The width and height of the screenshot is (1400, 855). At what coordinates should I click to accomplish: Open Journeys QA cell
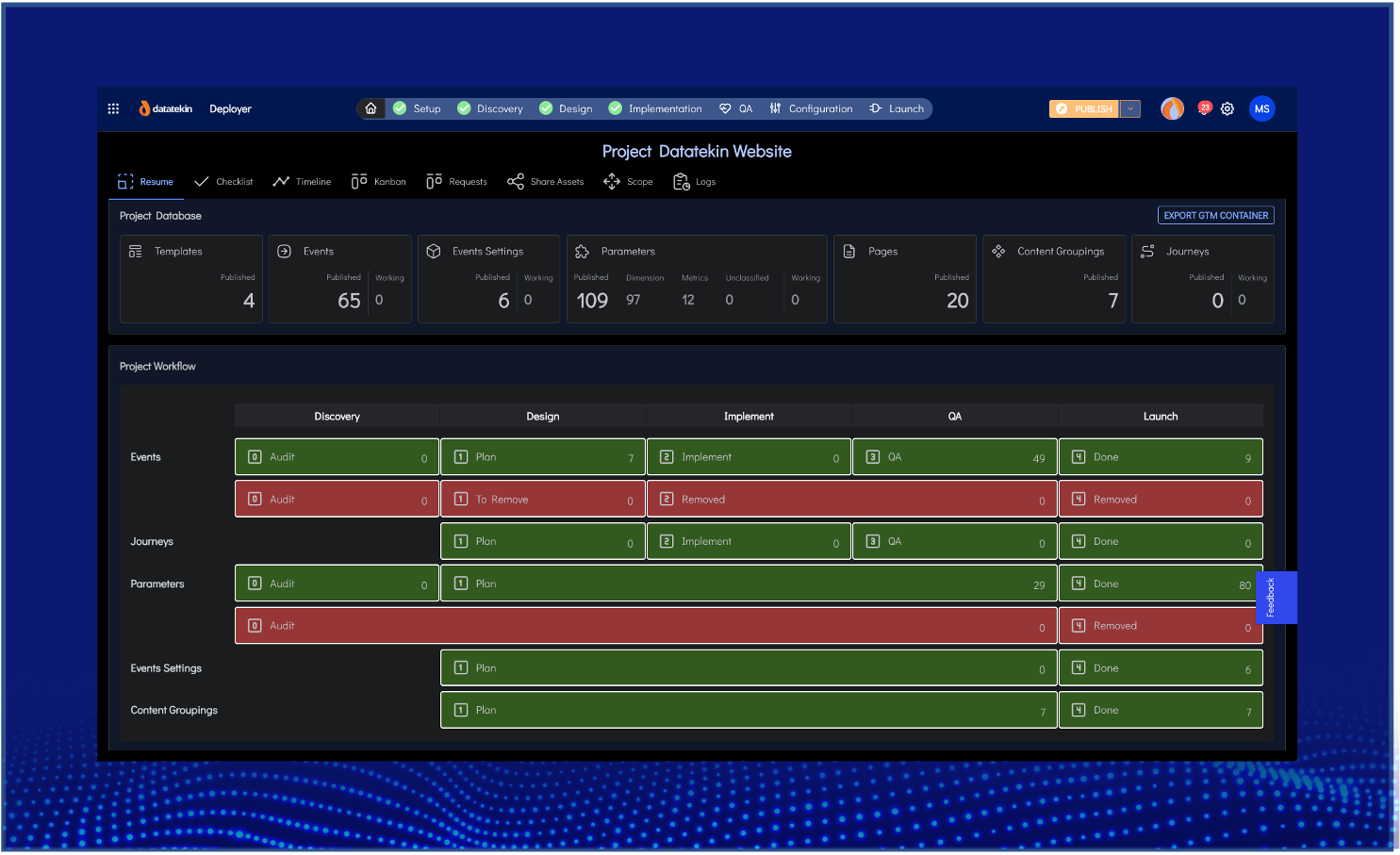point(955,541)
